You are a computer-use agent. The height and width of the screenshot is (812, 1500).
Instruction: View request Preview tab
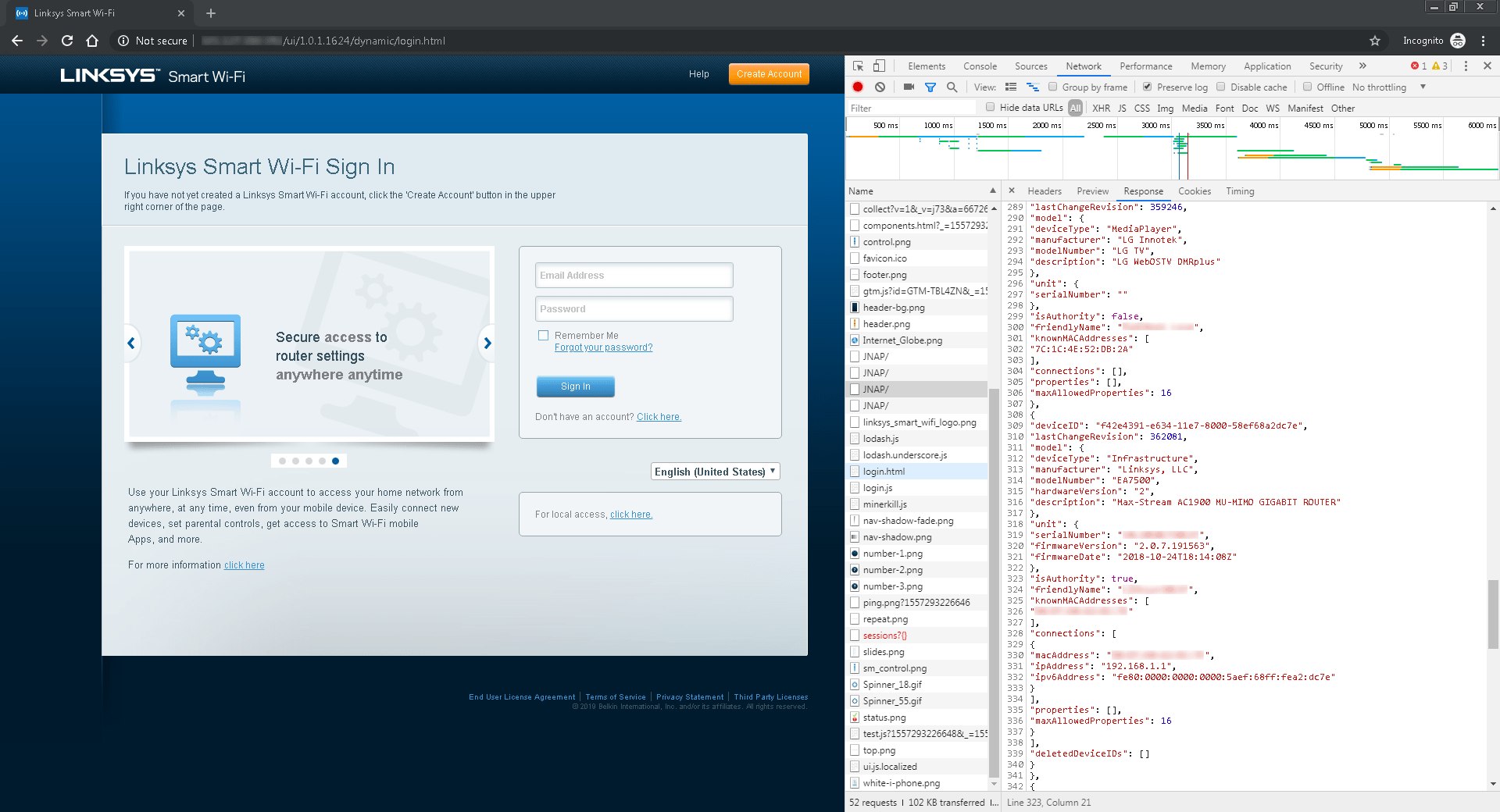pyautogui.click(x=1092, y=191)
